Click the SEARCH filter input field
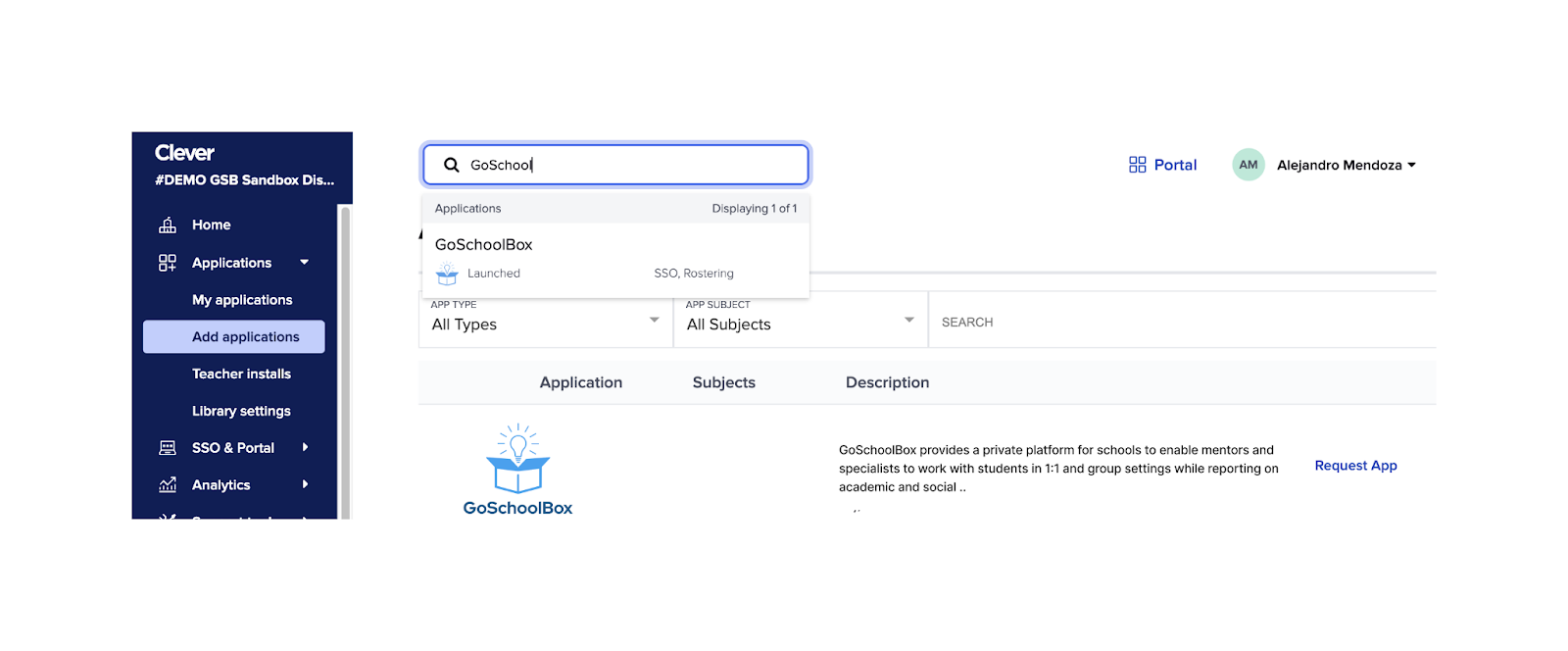Image resolution: width=1568 pixels, height=651 pixels. [1182, 321]
